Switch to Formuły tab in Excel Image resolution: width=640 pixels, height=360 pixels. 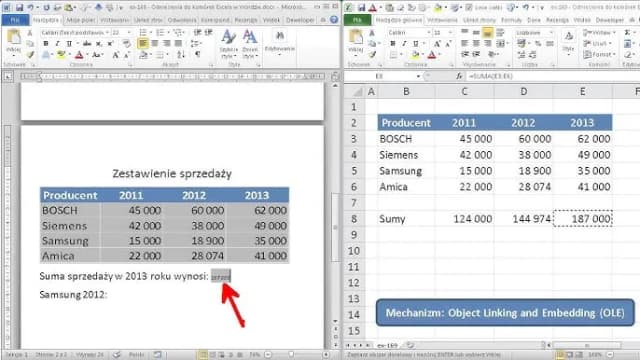(x=511, y=20)
